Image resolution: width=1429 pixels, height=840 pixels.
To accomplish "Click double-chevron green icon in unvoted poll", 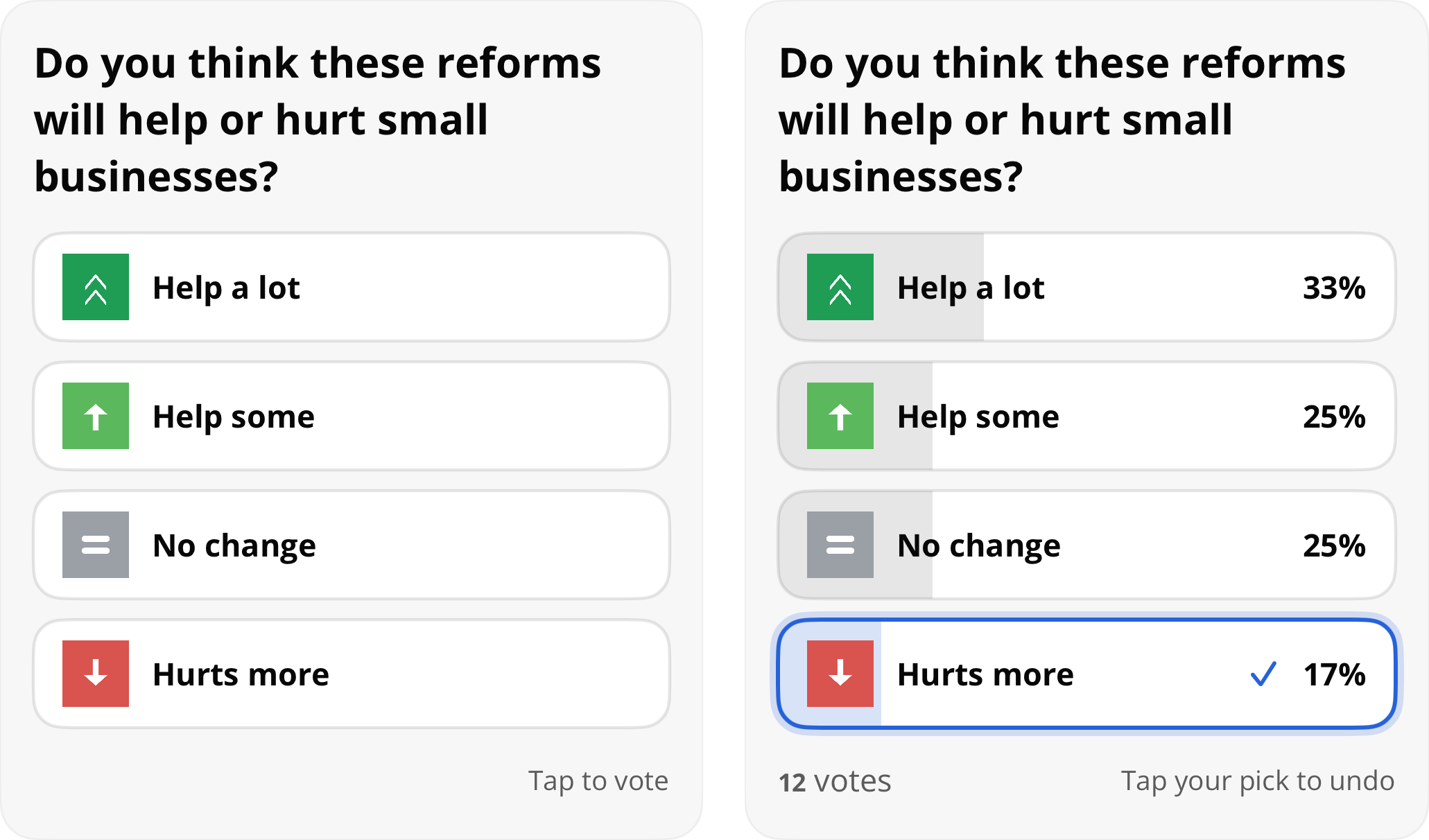I will [96, 287].
